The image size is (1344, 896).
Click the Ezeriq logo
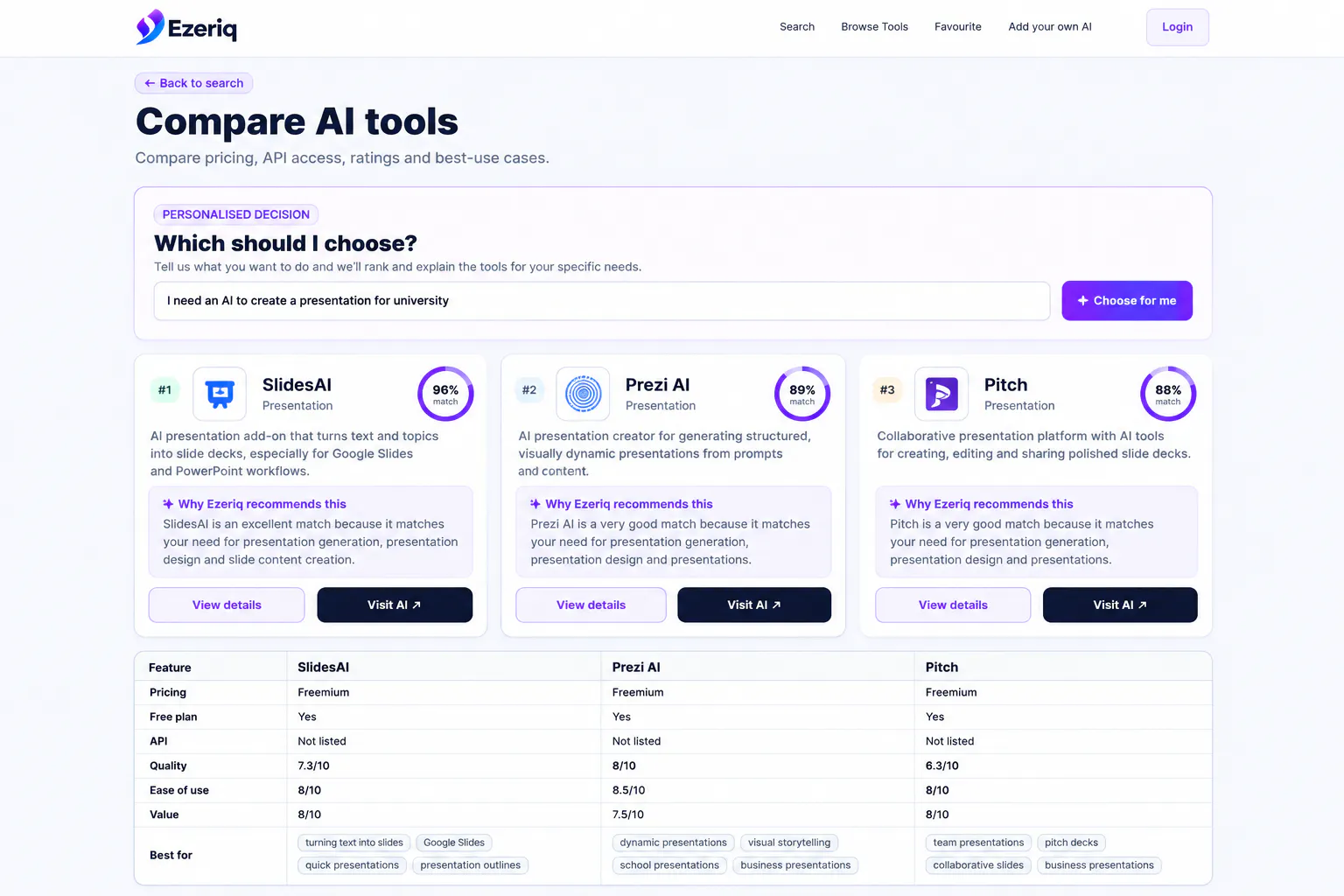(186, 27)
